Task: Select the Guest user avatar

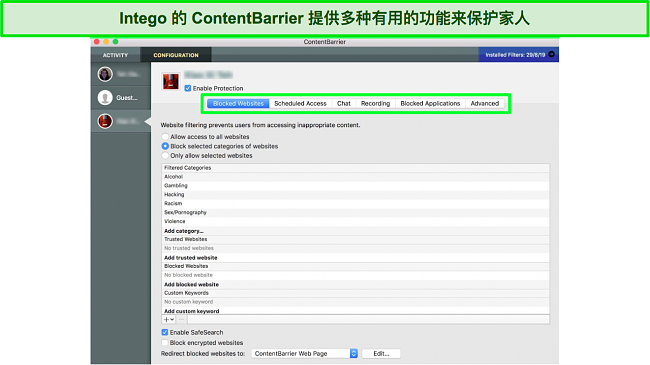Action: 105,98
